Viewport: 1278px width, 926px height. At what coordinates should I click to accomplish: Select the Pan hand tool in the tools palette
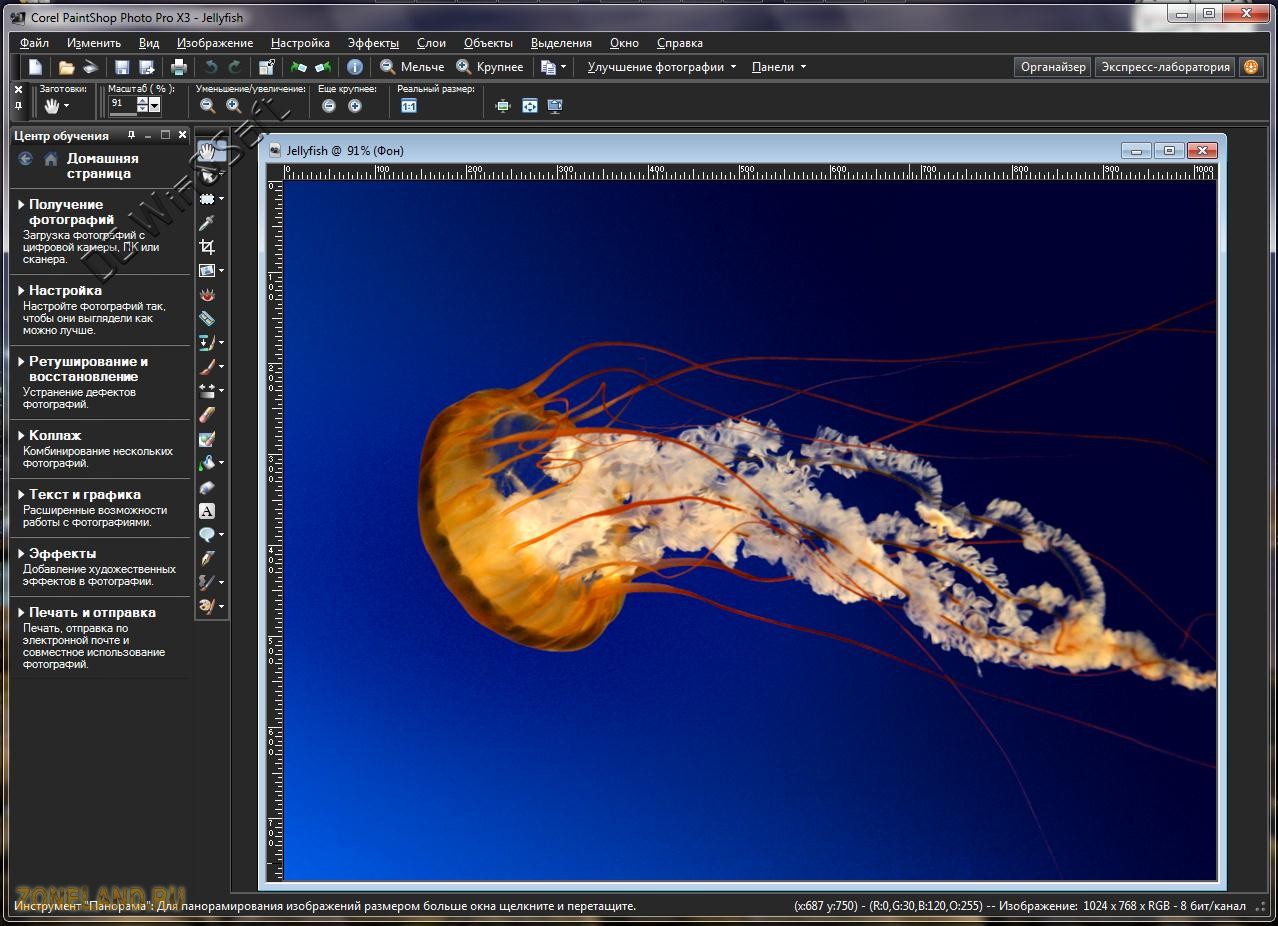click(207, 151)
